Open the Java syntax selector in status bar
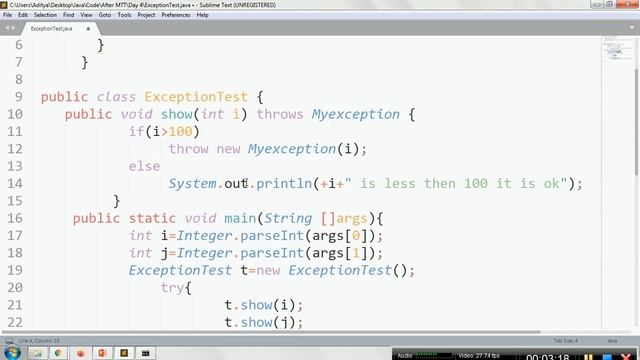This screenshot has width=640, height=360. click(612, 341)
